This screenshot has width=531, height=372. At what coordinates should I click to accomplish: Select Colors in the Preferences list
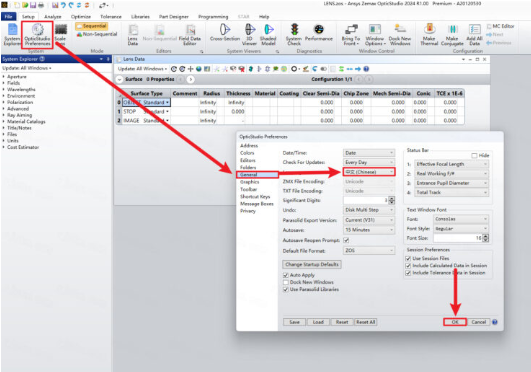coord(247,153)
